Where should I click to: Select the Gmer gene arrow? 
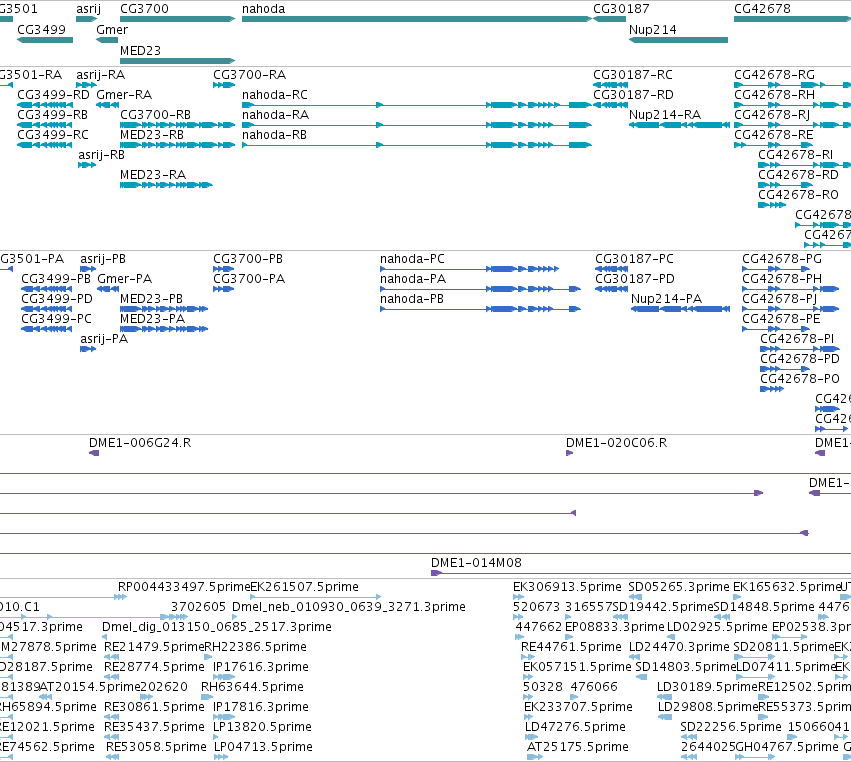pyautogui.click(x=107, y=40)
